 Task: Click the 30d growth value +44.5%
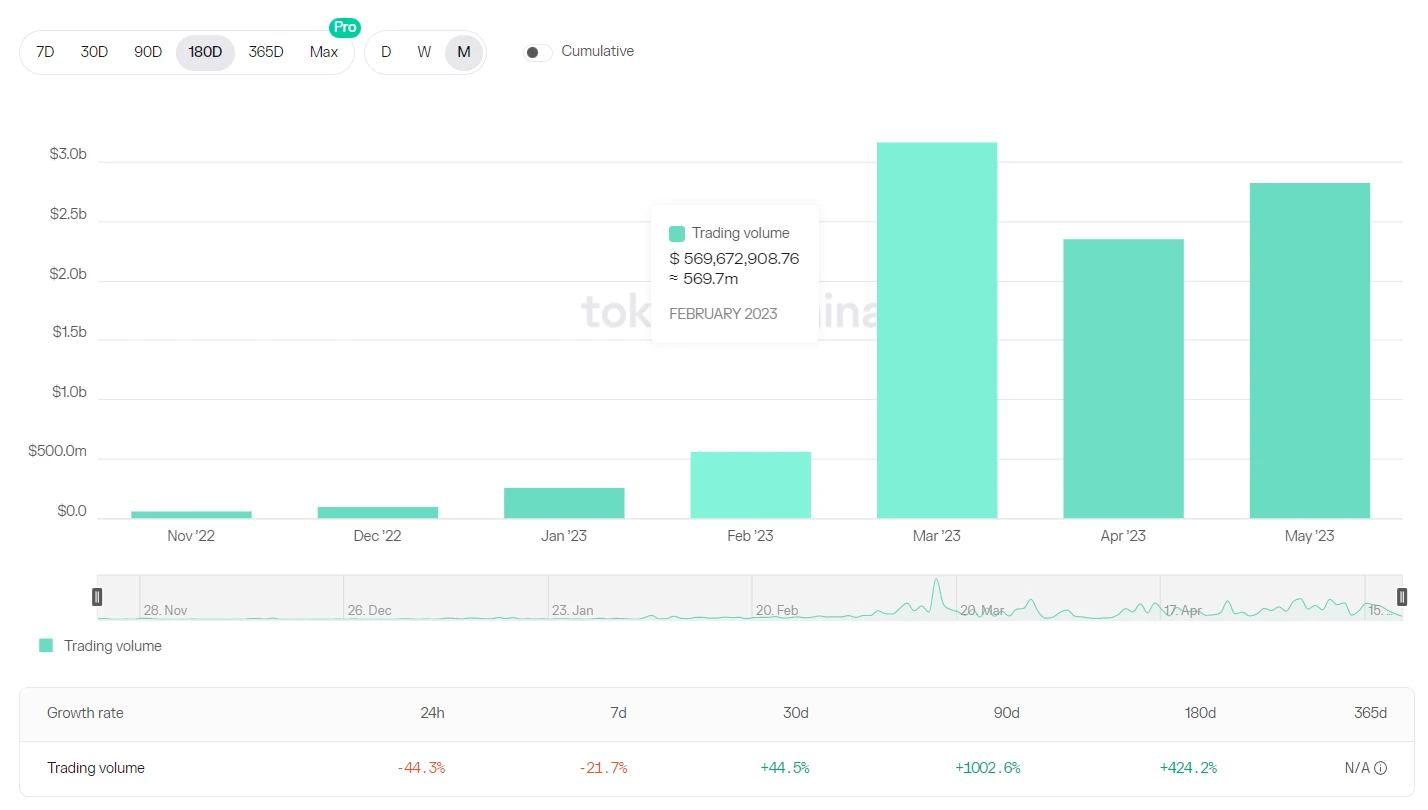click(x=784, y=768)
